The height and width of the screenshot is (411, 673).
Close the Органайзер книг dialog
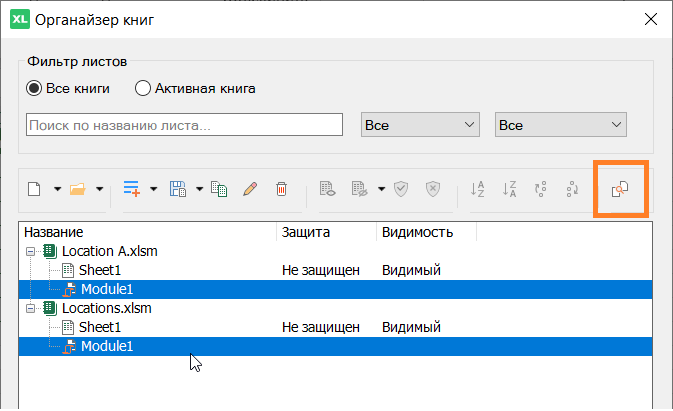[x=651, y=19]
